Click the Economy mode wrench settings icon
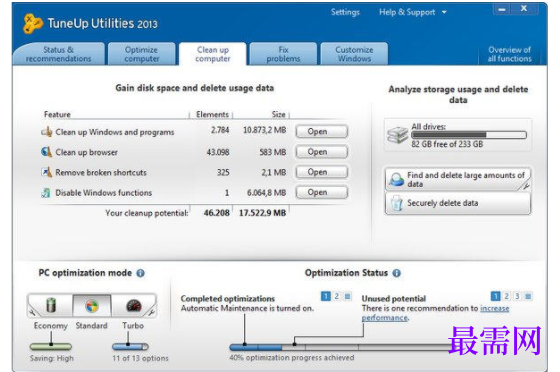 (x=32, y=312)
